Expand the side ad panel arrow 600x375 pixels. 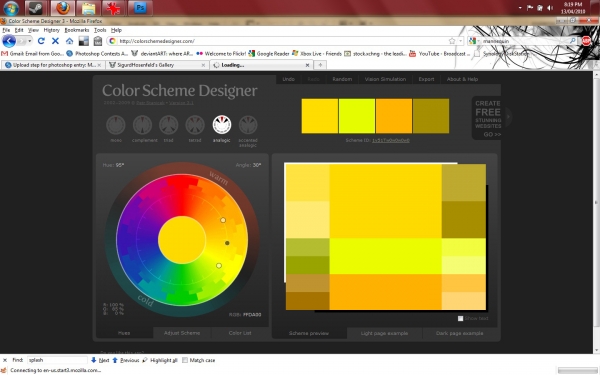point(508,116)
